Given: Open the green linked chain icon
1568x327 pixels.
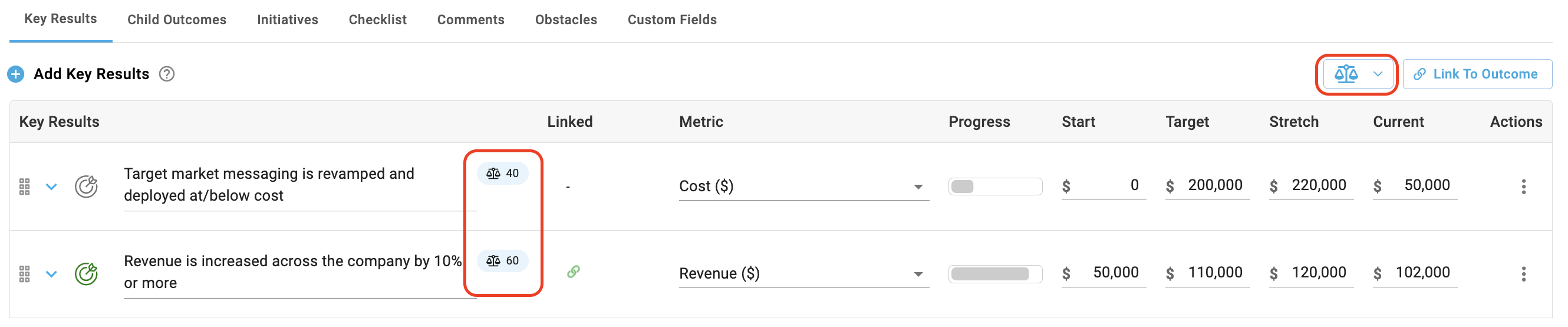Looking at the screenshot, I should pos(573,272).
